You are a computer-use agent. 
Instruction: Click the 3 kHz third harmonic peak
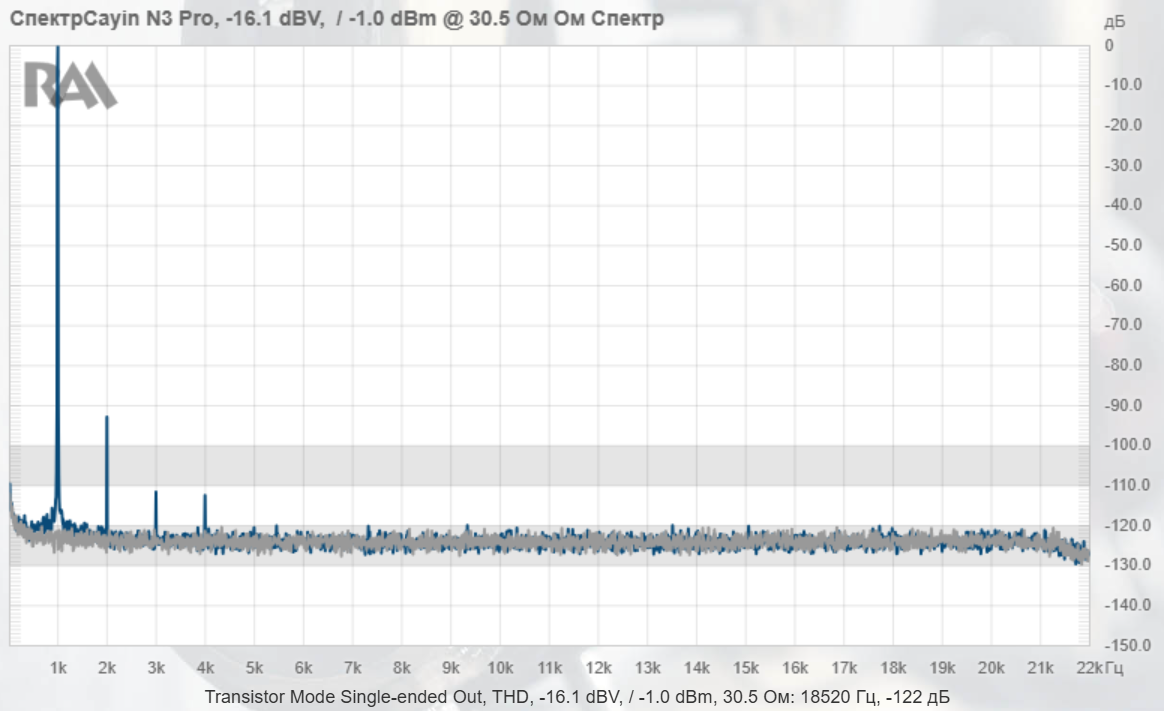156,512
